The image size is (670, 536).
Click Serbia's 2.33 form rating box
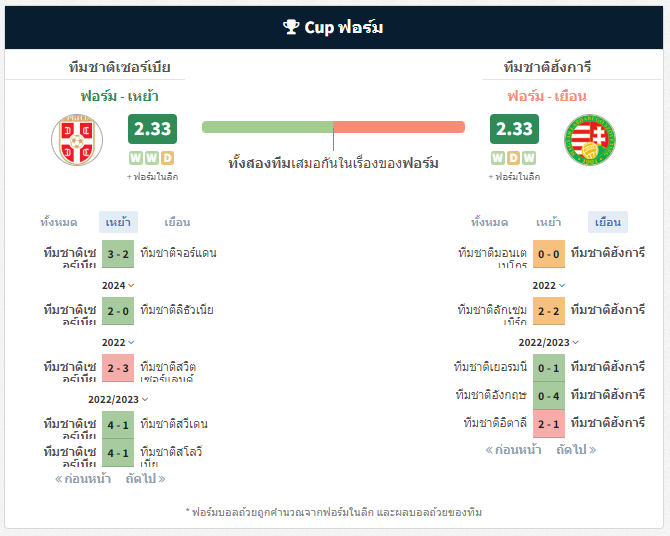coord(153,129)
